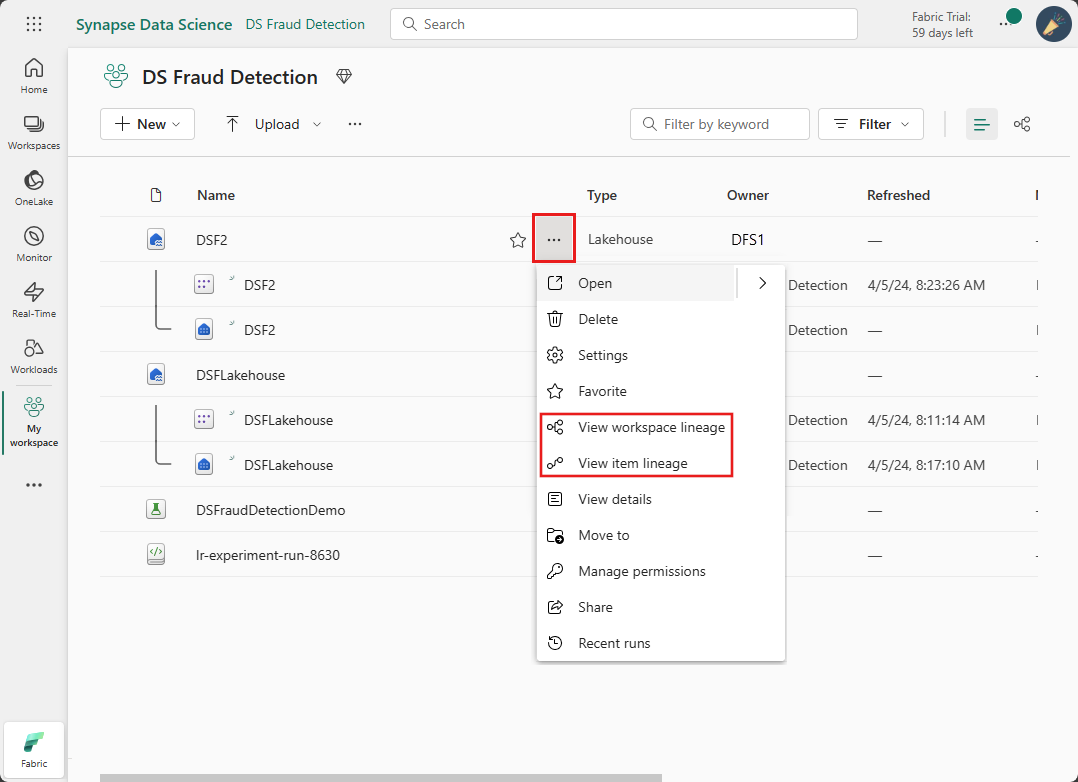Open Real-Time in the sidebar
The width and height of the screenshot is (1078, 782).
[34, 300]
